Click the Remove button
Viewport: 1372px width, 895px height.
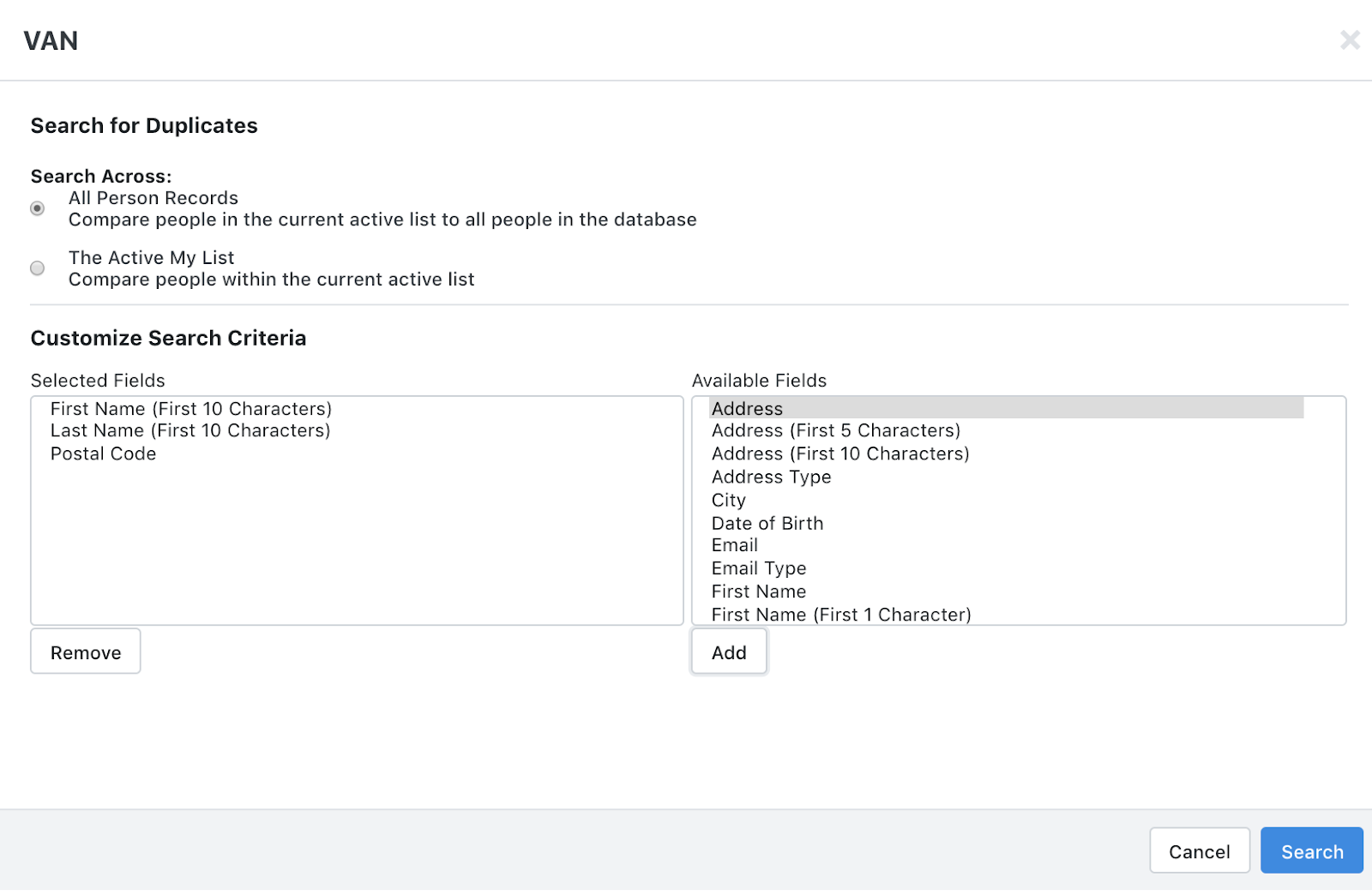pos(86,652)
